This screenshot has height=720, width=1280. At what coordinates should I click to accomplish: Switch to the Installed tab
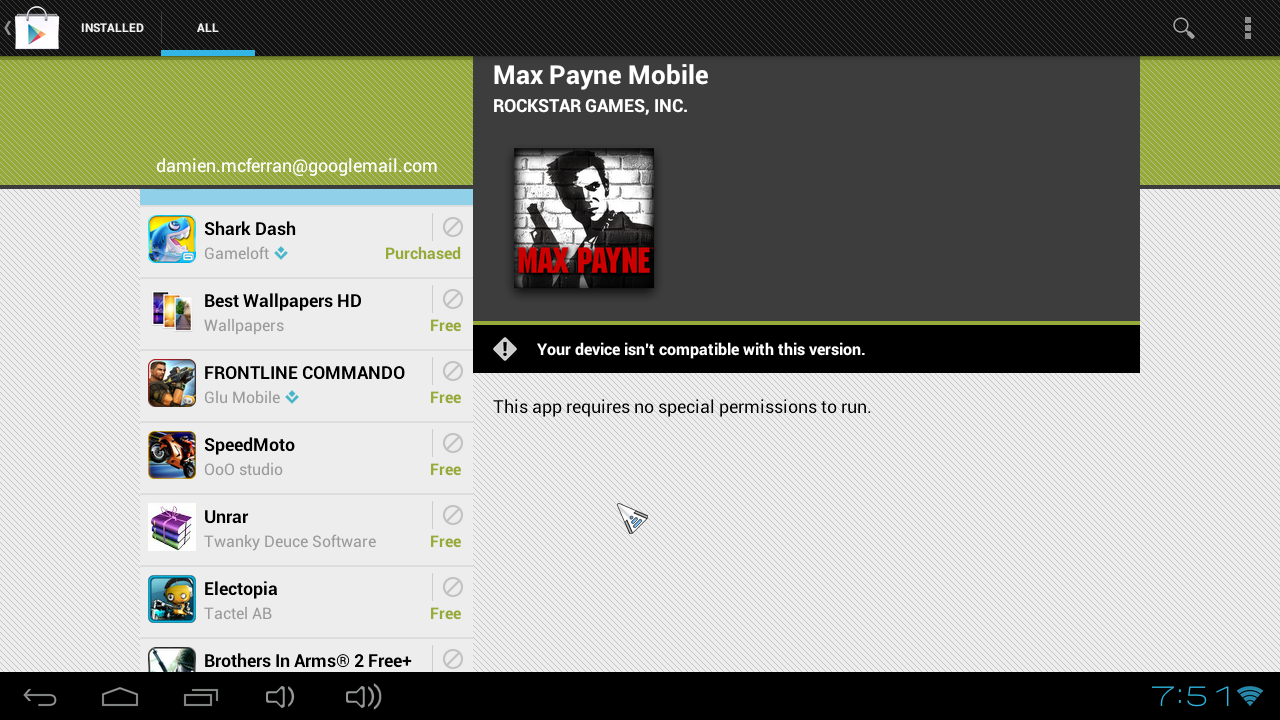click(x=112, y=28)
